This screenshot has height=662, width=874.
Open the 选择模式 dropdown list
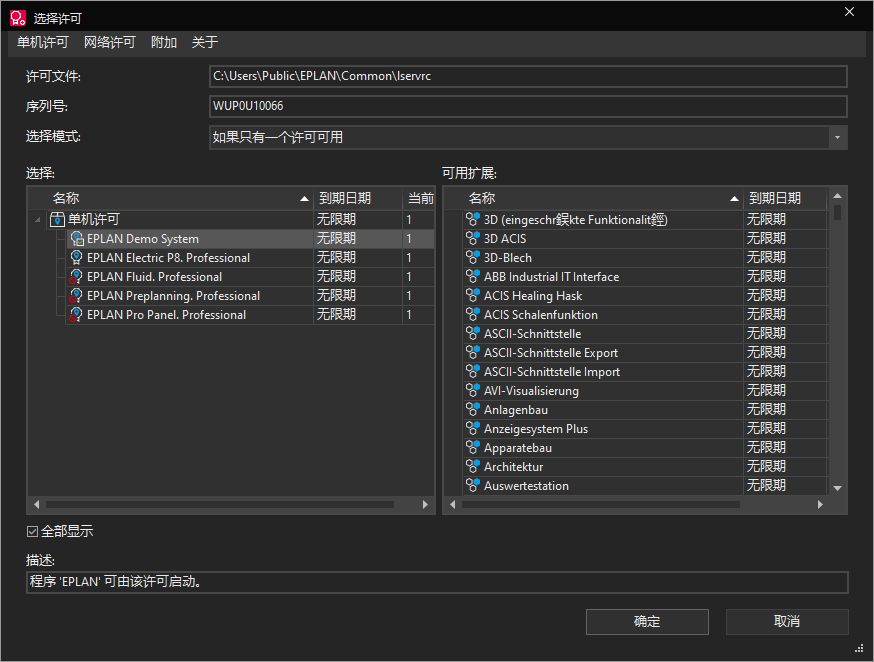coord(837,137)
